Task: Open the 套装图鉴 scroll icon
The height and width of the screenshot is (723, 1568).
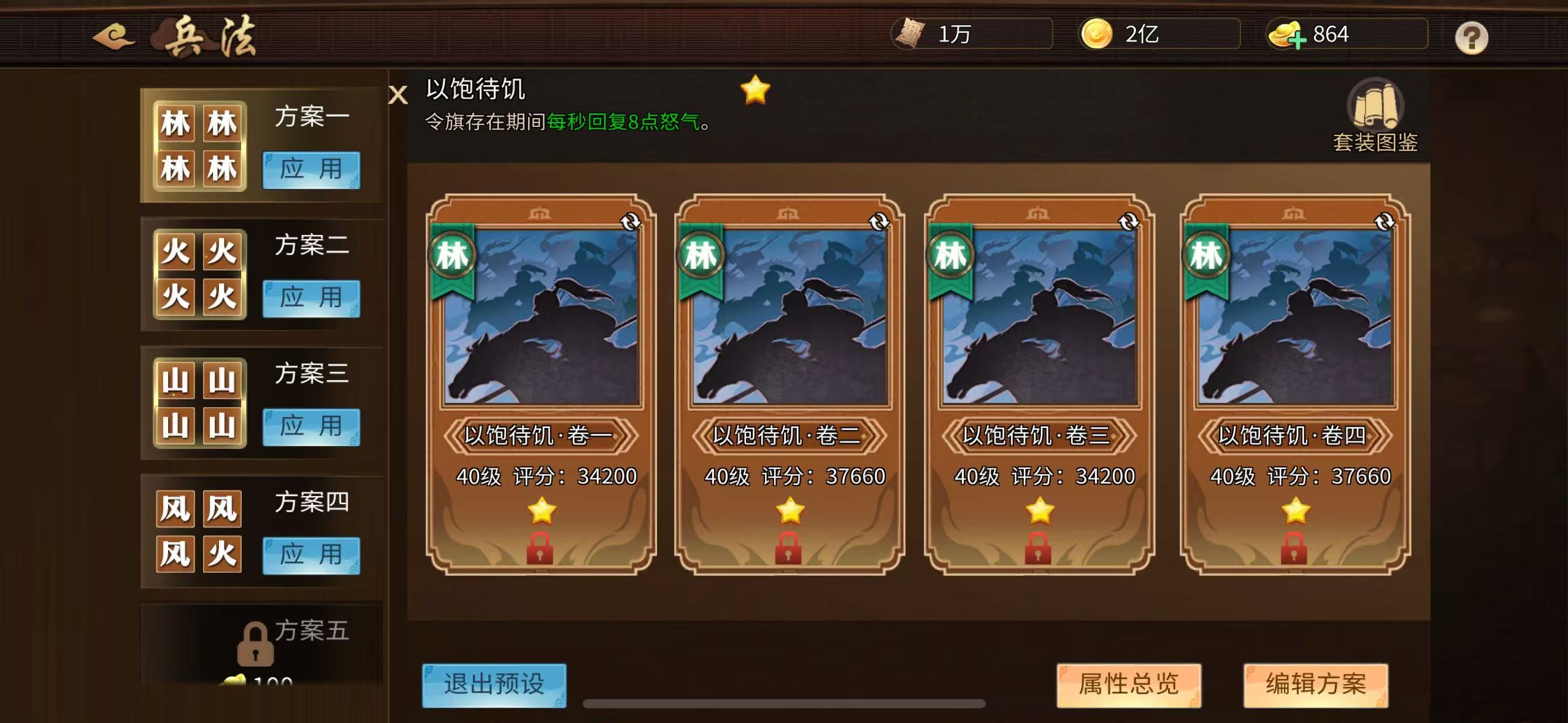Action: pos(1375,103)
